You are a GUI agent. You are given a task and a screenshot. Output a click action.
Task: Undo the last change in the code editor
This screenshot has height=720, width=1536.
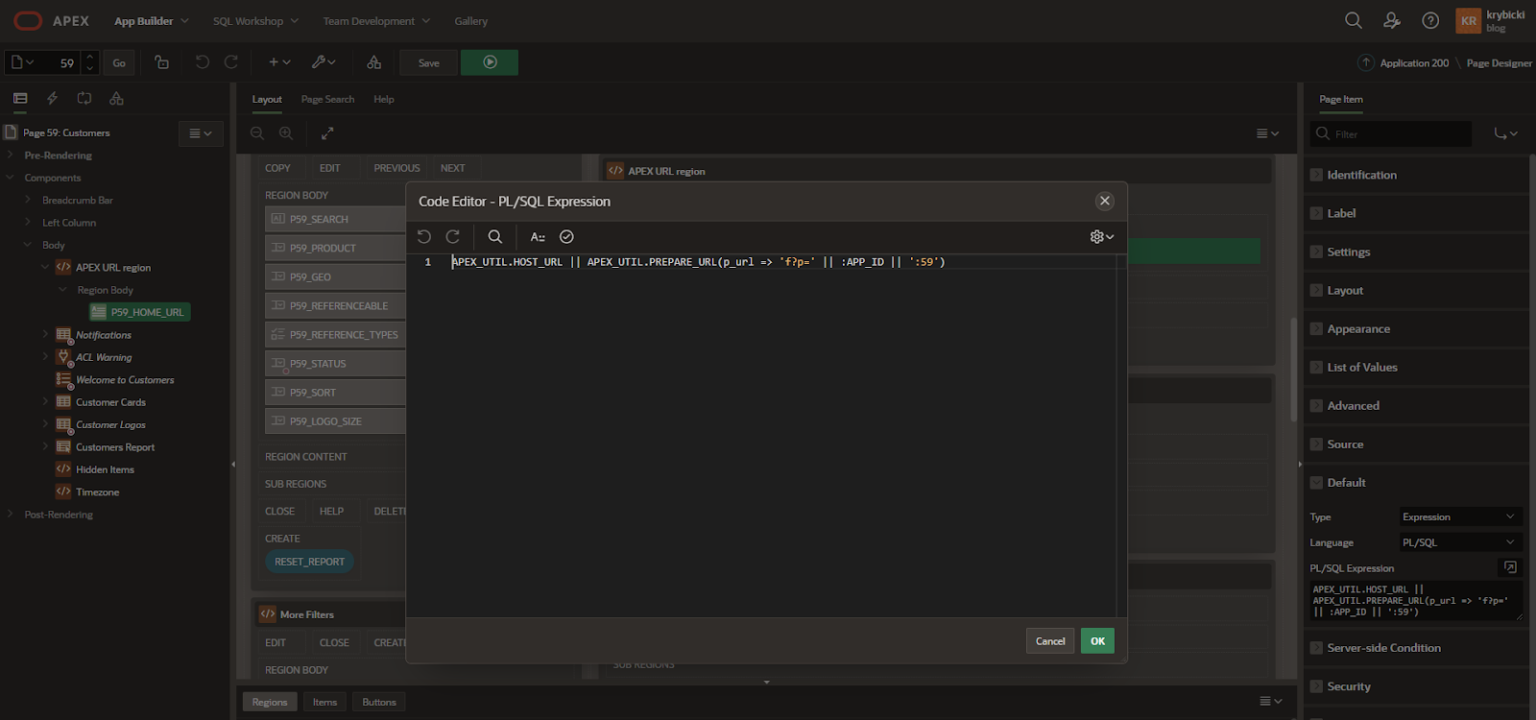tap(424, 237)
